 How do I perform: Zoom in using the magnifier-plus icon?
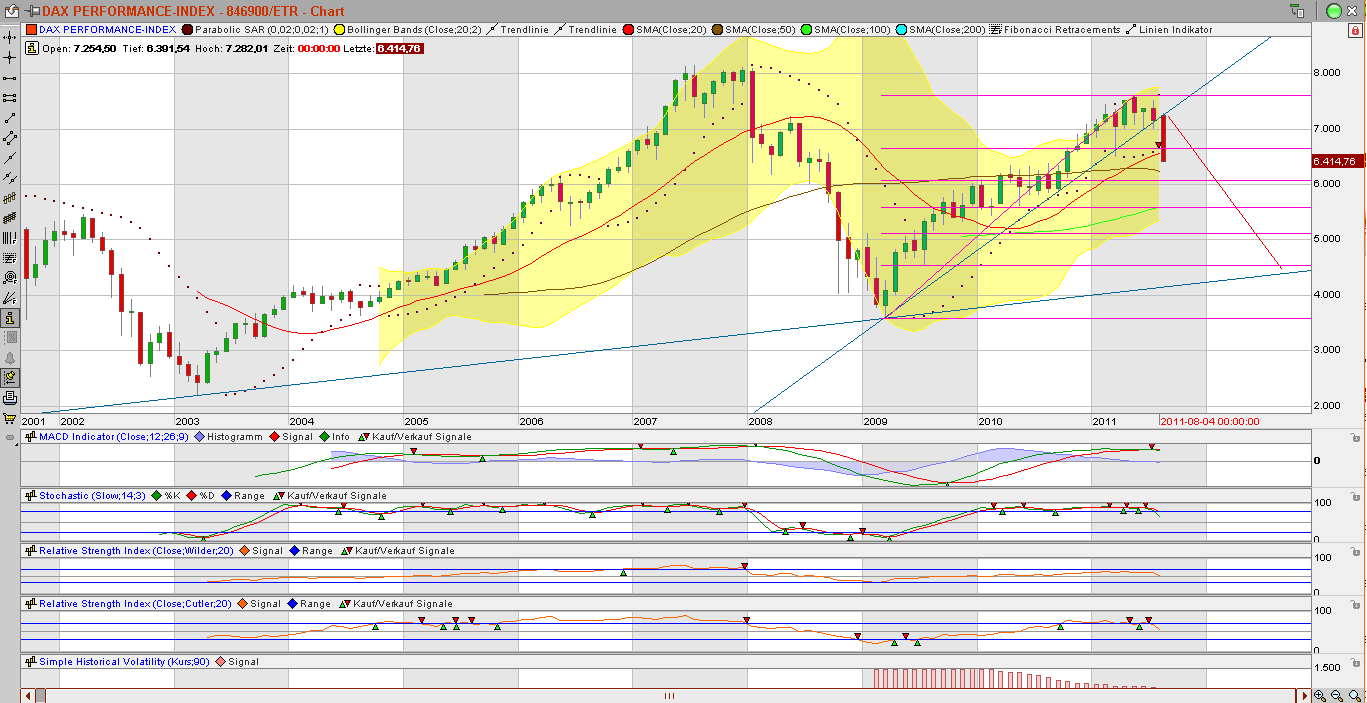click(x=1318, y=694)
